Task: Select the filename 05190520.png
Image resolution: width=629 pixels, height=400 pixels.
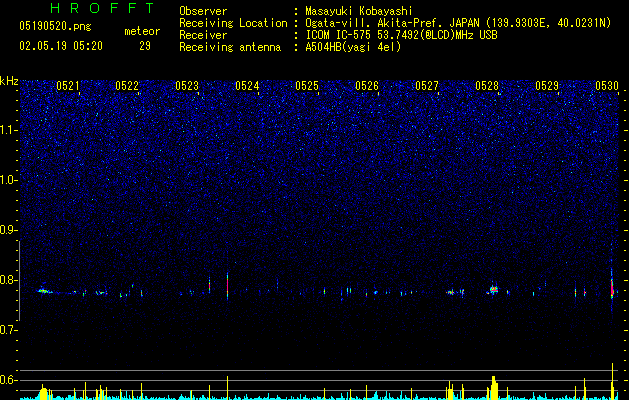Action: click(x=55, y=26)
